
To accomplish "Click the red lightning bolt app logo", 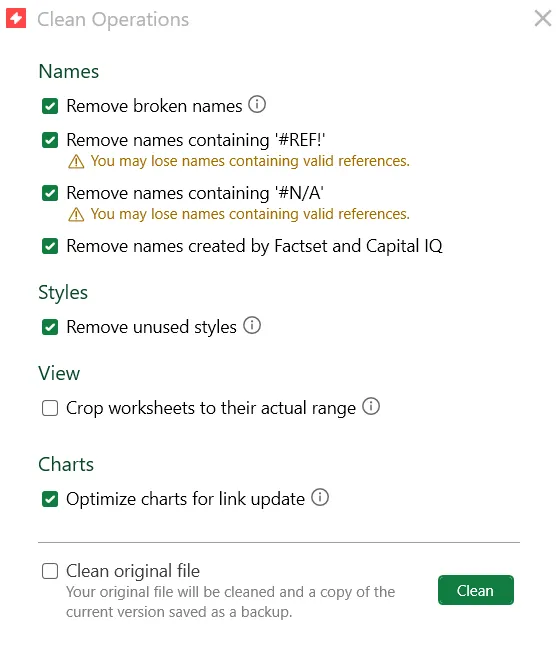I will click(16, 18).
